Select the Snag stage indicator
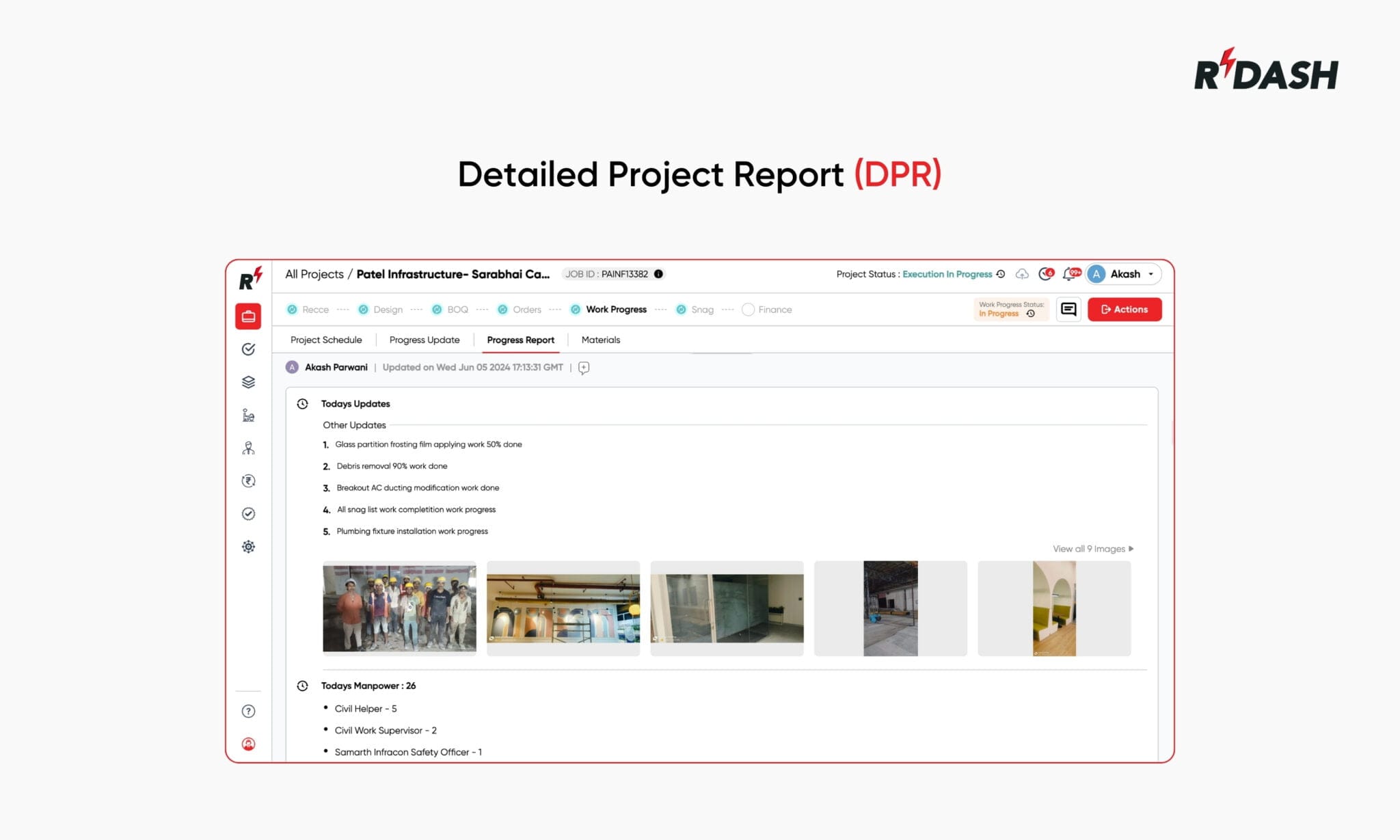This screenshot has width=1400, height=840. pyautogui.click(x=681, y=309)
